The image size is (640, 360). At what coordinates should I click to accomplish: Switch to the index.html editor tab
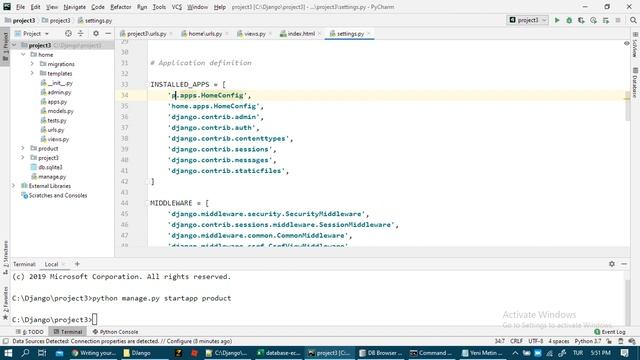(x=301, y=34)
